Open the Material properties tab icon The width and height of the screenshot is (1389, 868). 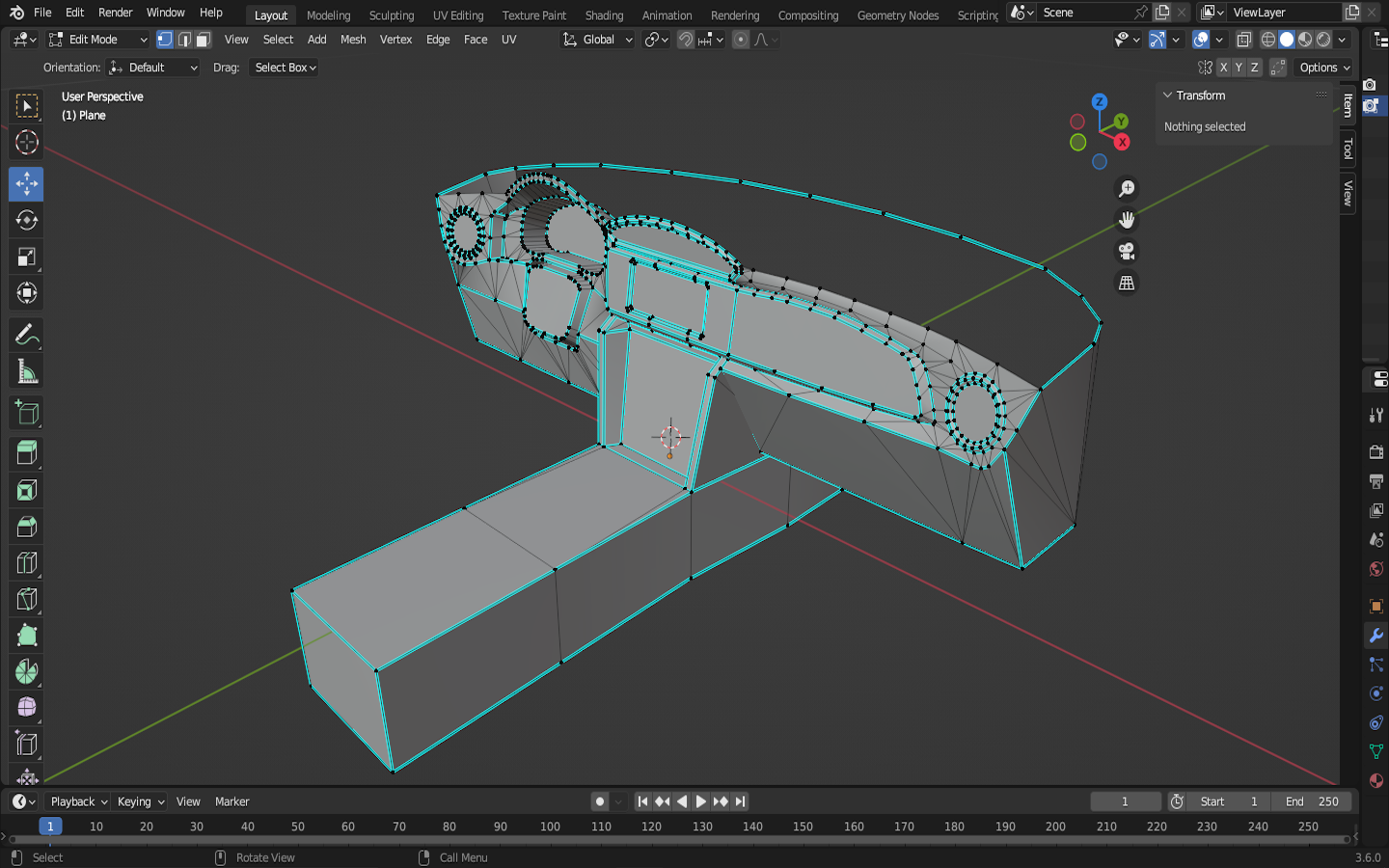tap(1375, 780)
